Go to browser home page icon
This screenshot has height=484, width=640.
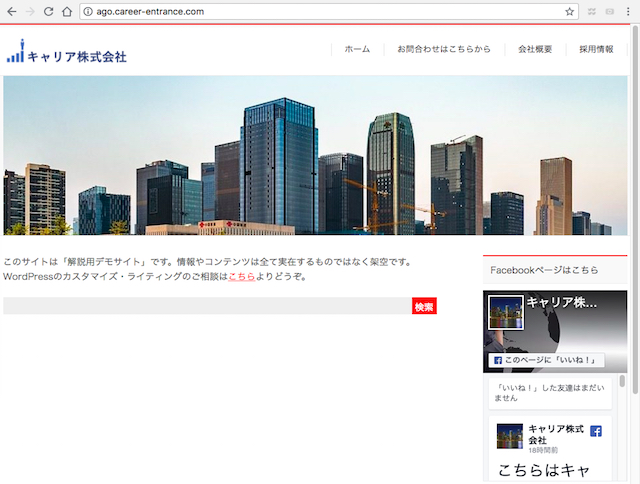[67, 11]
